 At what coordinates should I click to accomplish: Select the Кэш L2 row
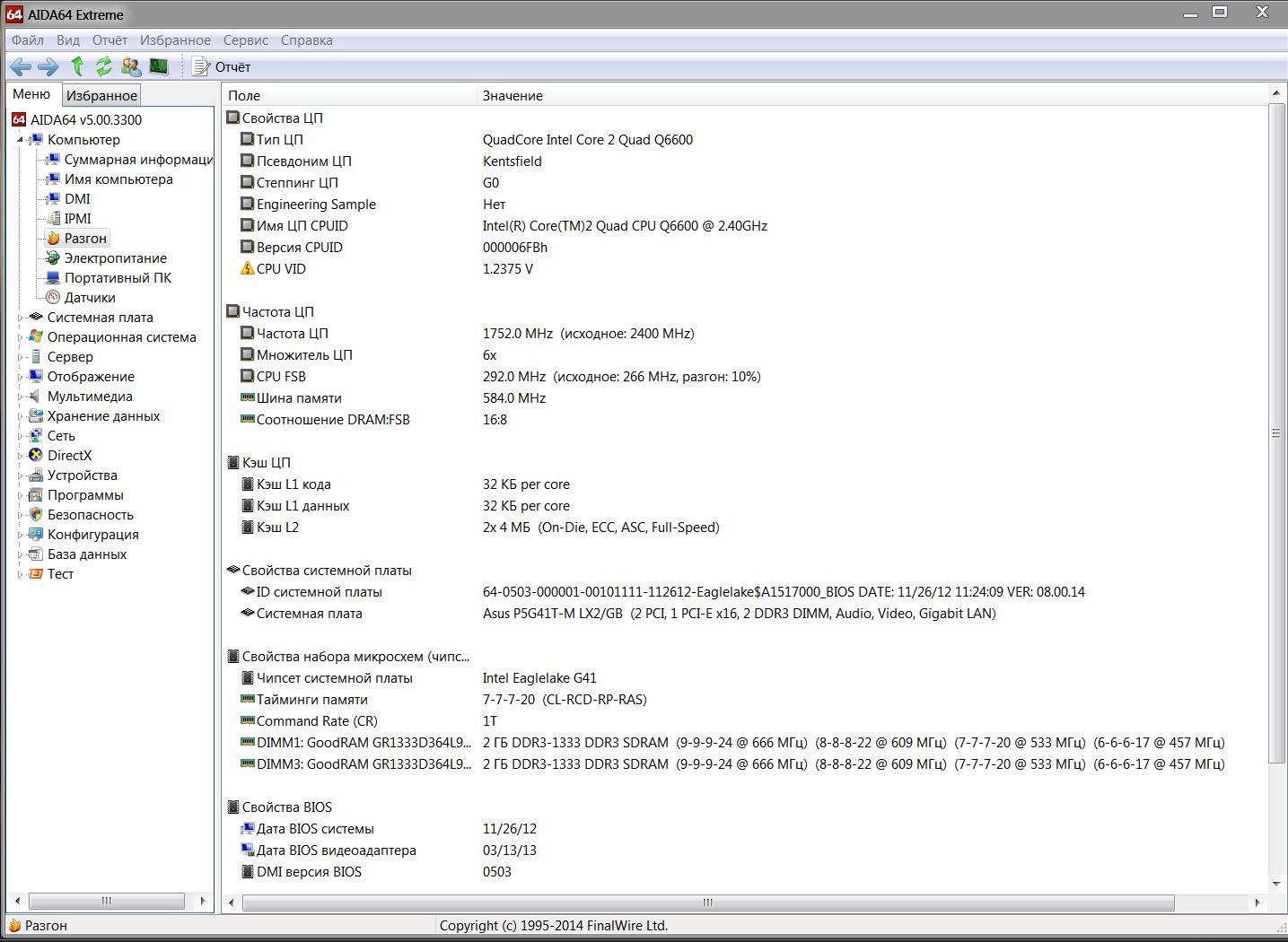pyautogui.click(x=745, y=527)
